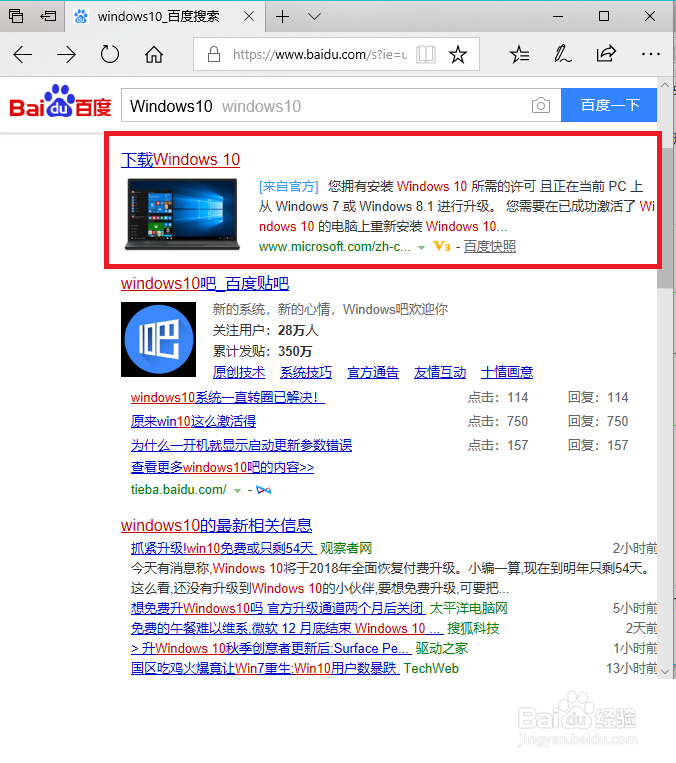This screenshot has height=763, width=676.
Task: Close the windows10_百度搜索 tab
Action: pyautogui.click(x=249, y=17)
